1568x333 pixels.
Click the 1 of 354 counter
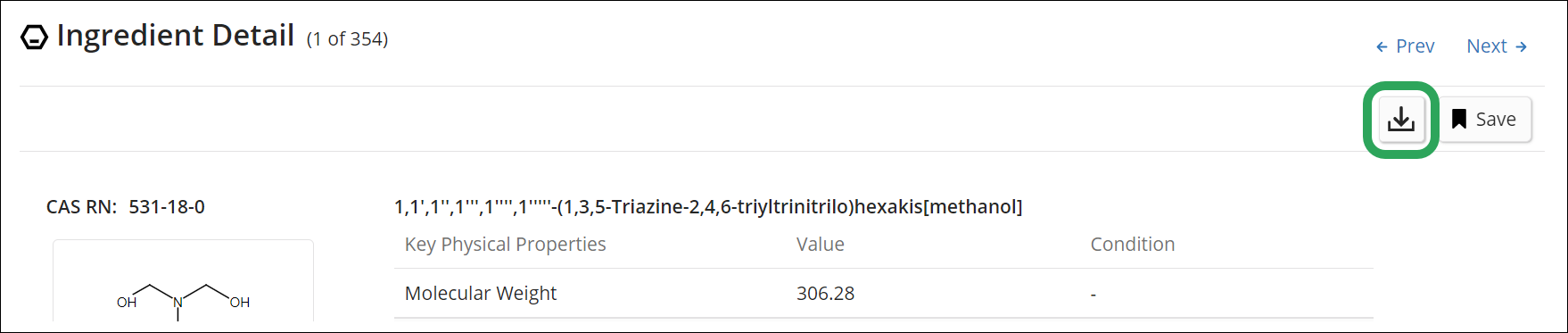tap(348, 39)
